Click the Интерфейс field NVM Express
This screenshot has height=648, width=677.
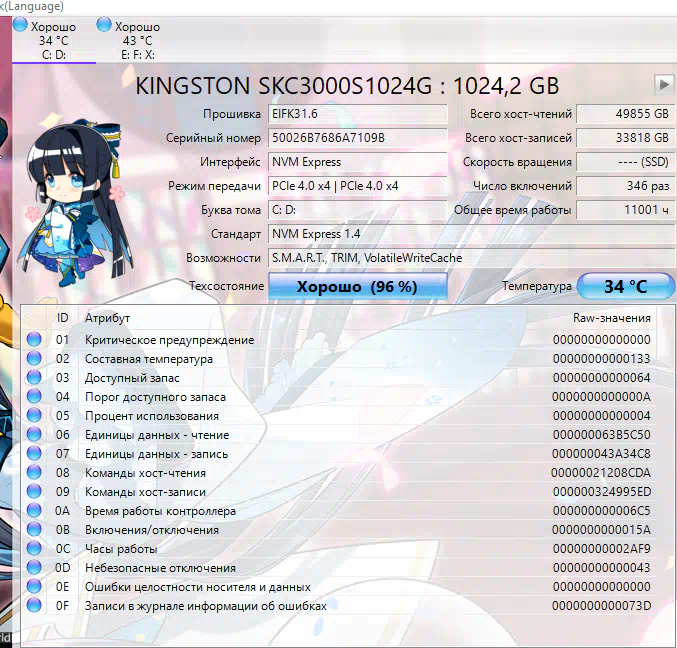(x=357, y=162)
